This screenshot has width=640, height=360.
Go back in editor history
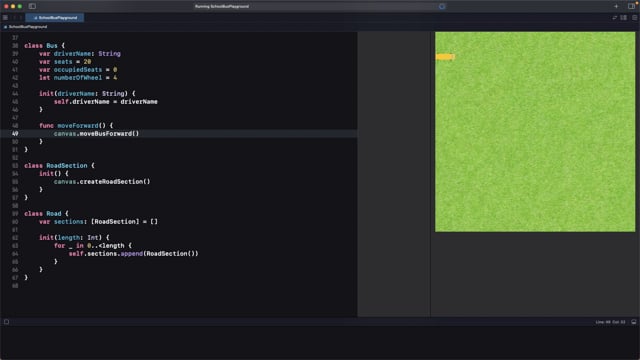(x=14, y=18)
